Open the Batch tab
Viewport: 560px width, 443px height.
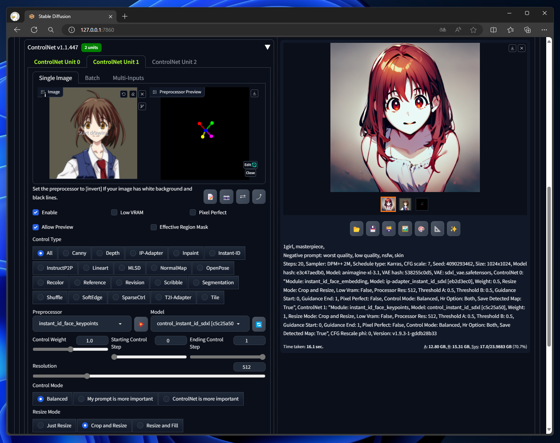(92, 78)
